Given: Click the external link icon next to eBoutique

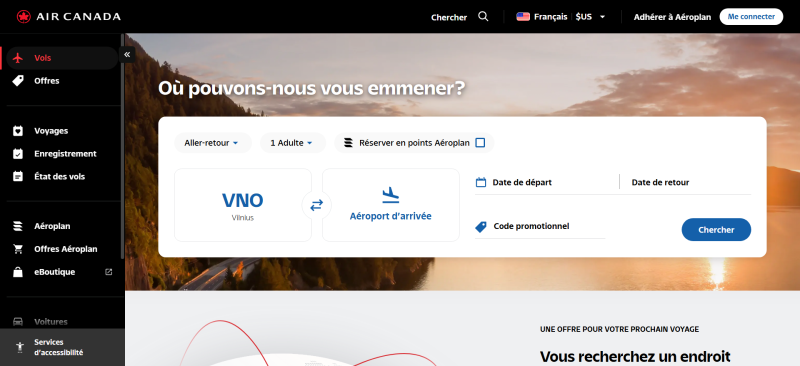Looking at the screenshot, I should pyautogui.click(x=108, y=272).
